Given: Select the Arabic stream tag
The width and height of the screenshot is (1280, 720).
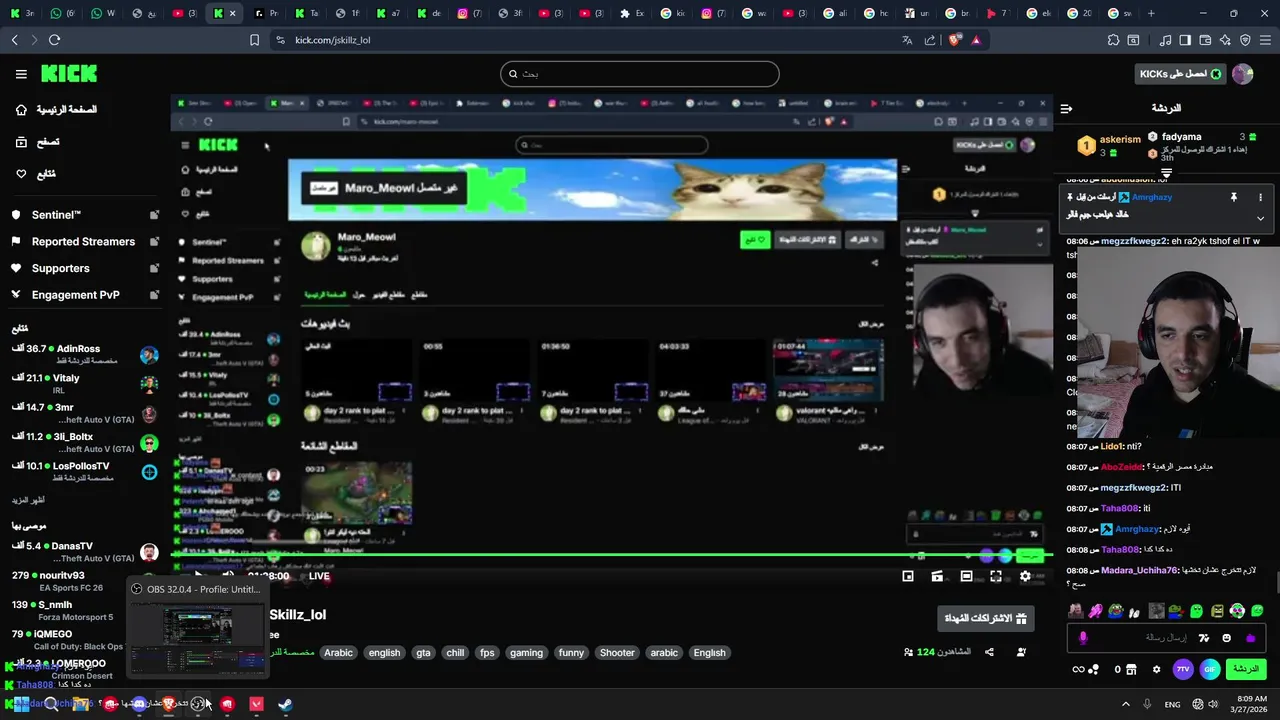Looking at the screenshot, I should (x=338, y=653).
